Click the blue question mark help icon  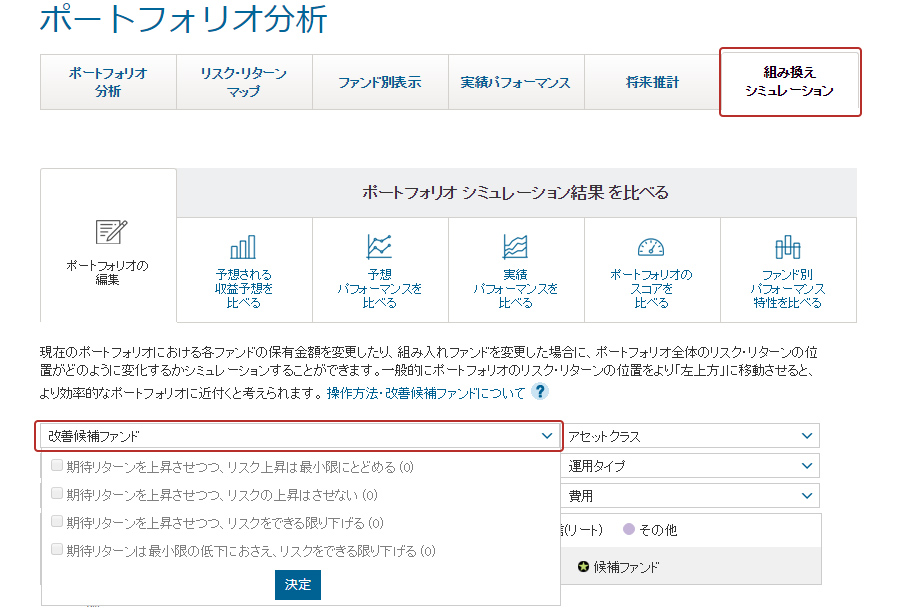[x=540, y=392]
